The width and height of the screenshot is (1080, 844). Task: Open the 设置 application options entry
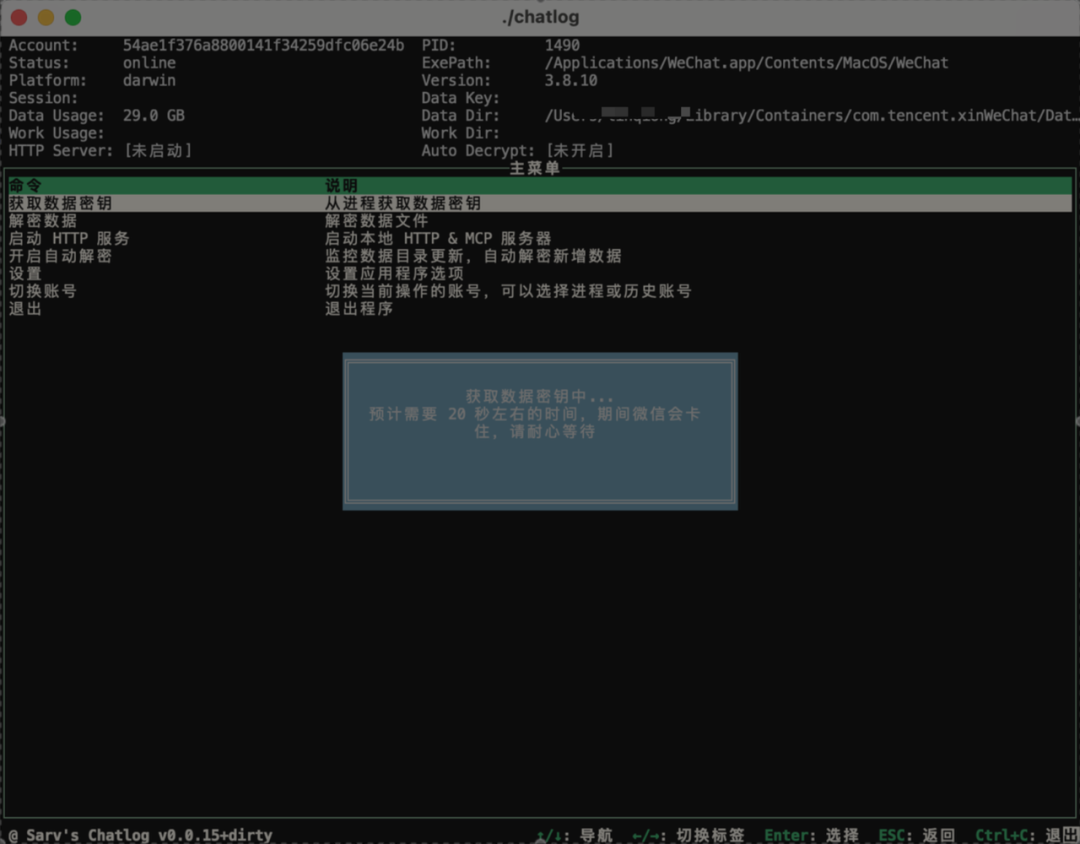click(x=24, y=273)
